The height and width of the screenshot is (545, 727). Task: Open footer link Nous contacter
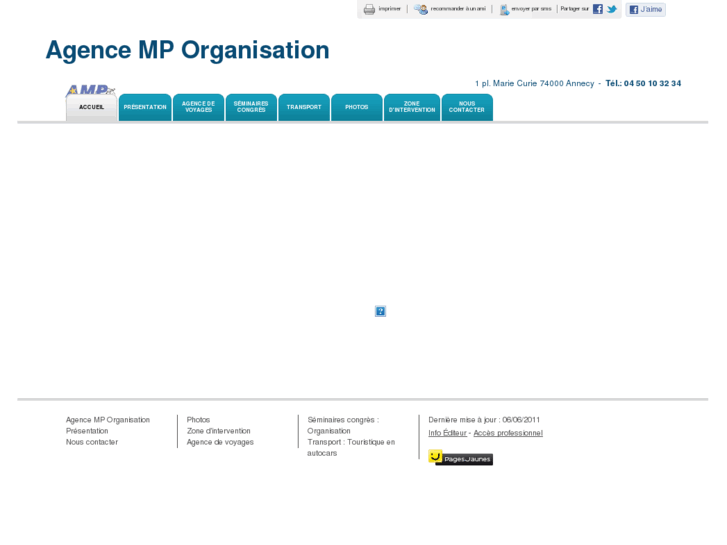click(92, 442)
